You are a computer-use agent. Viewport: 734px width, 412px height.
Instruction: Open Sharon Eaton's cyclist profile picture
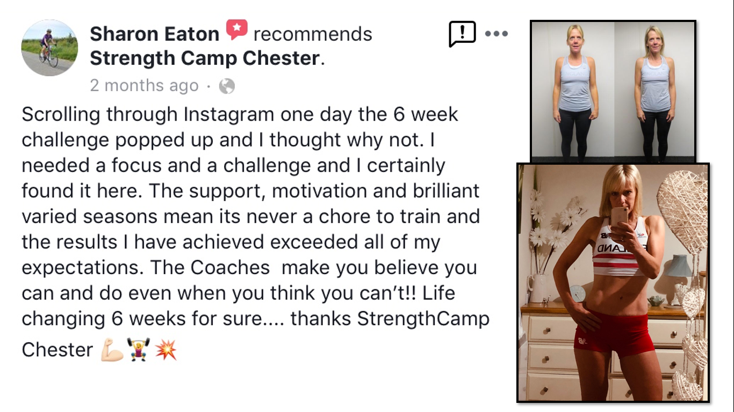click(x=50, y=48)
